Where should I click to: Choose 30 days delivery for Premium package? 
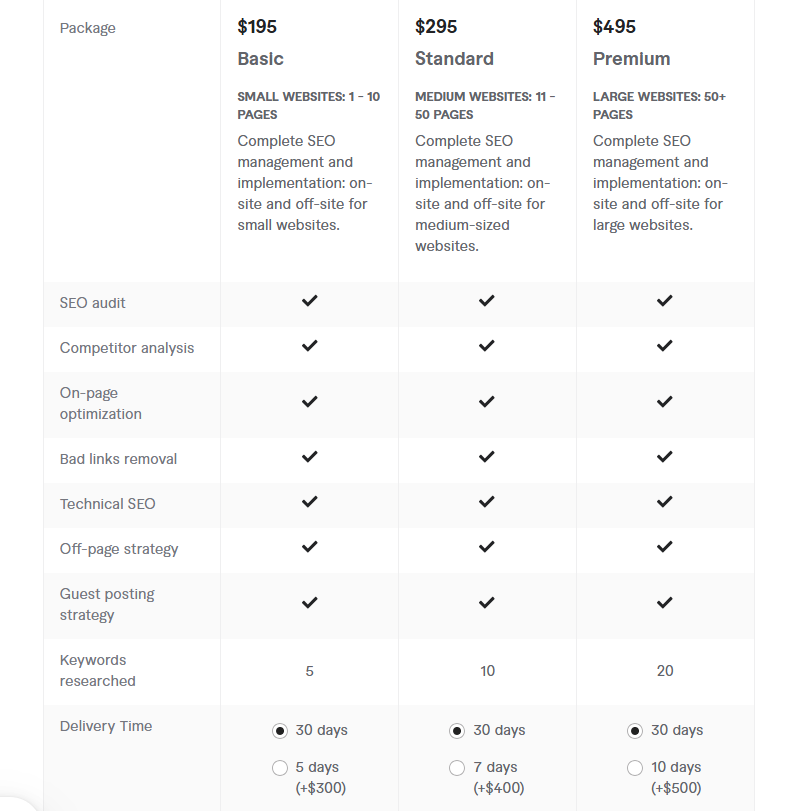pyautogui.click(x=635, y=731)
